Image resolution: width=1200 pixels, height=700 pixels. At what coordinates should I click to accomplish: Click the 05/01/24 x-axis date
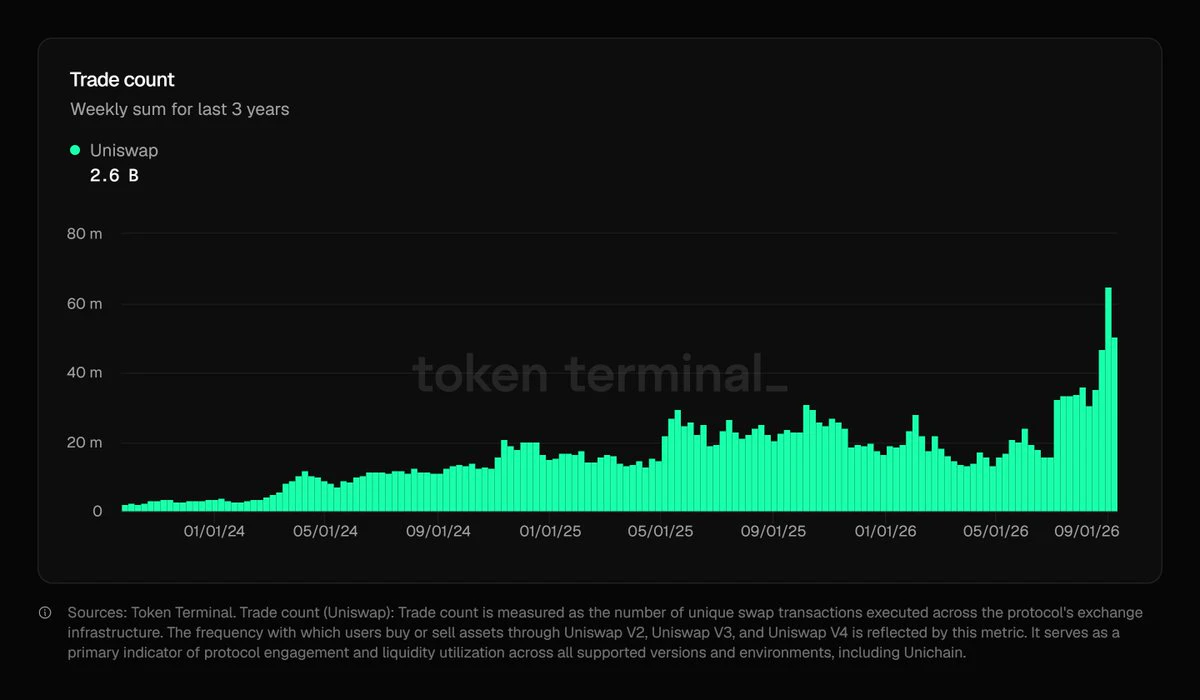pos(326,532)
